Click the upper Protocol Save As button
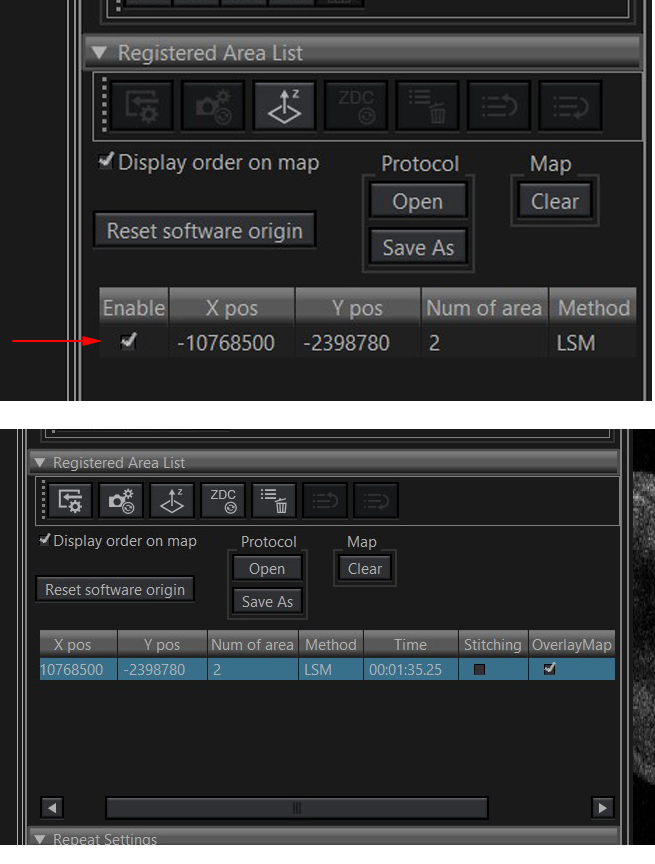This screenshot has width=655, height=864. pos(418,247)
